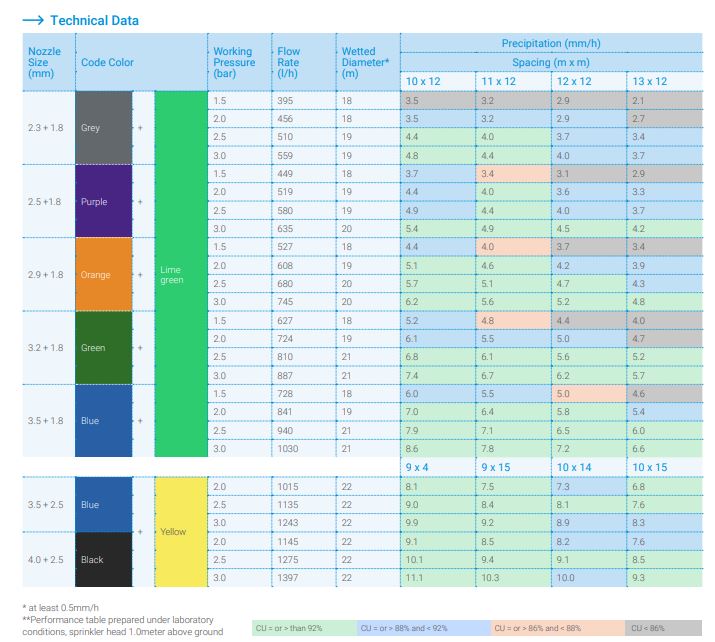Click nozzle size '3.2 + 1.8'

point(46,348)
